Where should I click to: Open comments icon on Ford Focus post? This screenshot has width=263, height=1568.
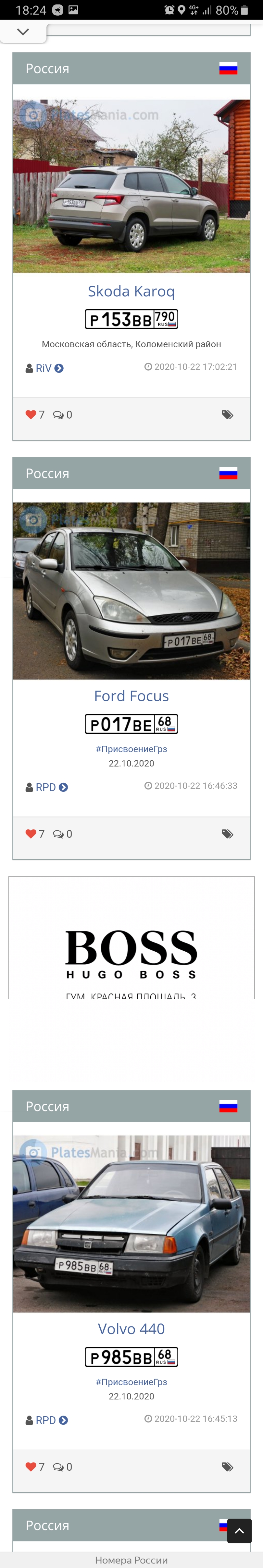(x=58, y=835)
